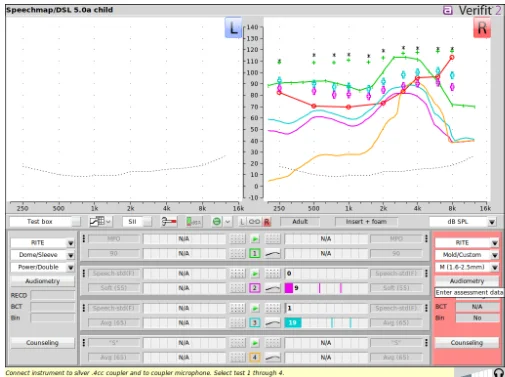Toggle the binaural link toolbar button
505x377 pixels.
[x=254, y=222]
